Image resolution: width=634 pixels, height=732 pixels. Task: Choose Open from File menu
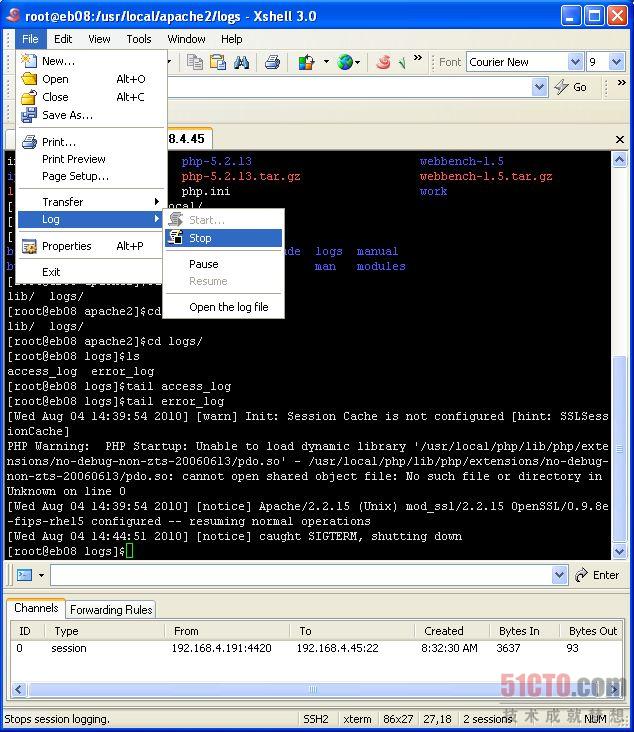point(92,79)
